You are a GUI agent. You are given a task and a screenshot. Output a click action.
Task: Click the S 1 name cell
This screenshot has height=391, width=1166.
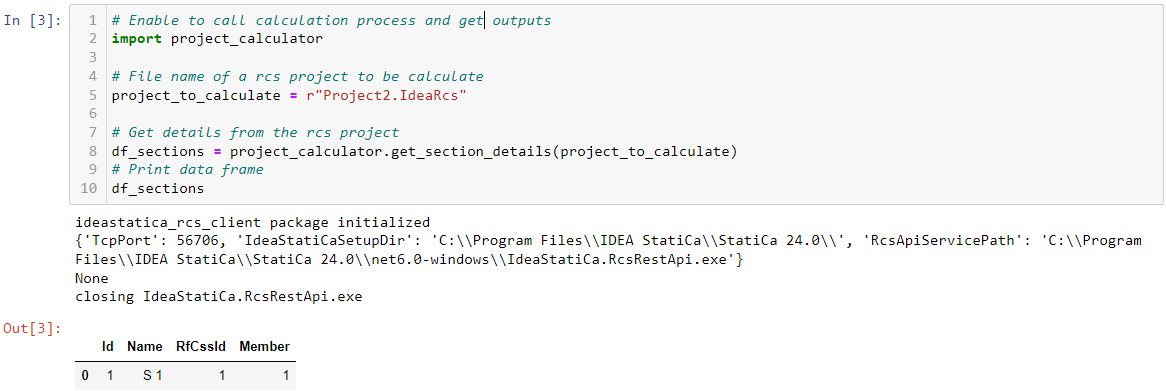point(152,376)
